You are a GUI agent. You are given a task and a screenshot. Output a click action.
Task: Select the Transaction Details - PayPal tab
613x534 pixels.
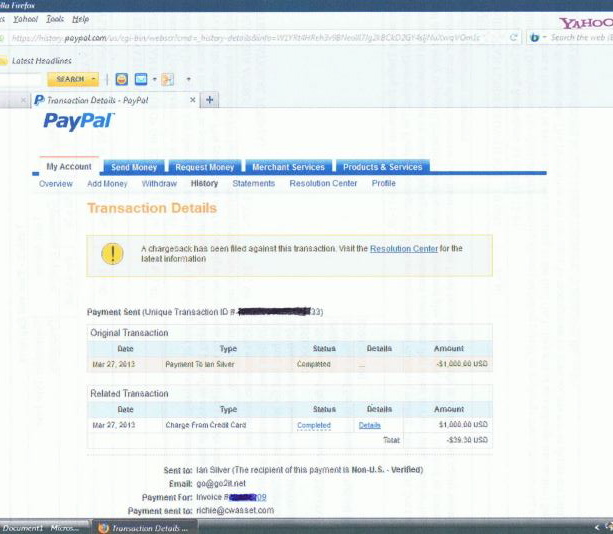[115, 100]
